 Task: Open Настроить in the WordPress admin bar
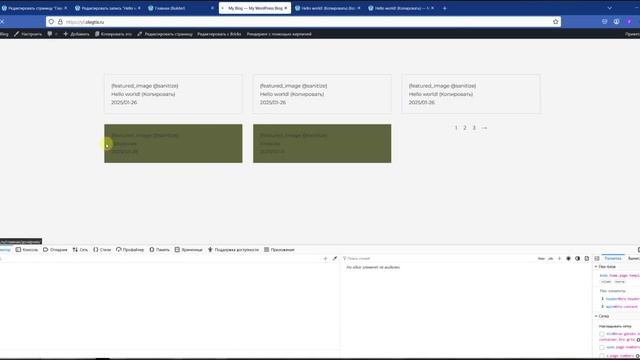click(28, 34)
